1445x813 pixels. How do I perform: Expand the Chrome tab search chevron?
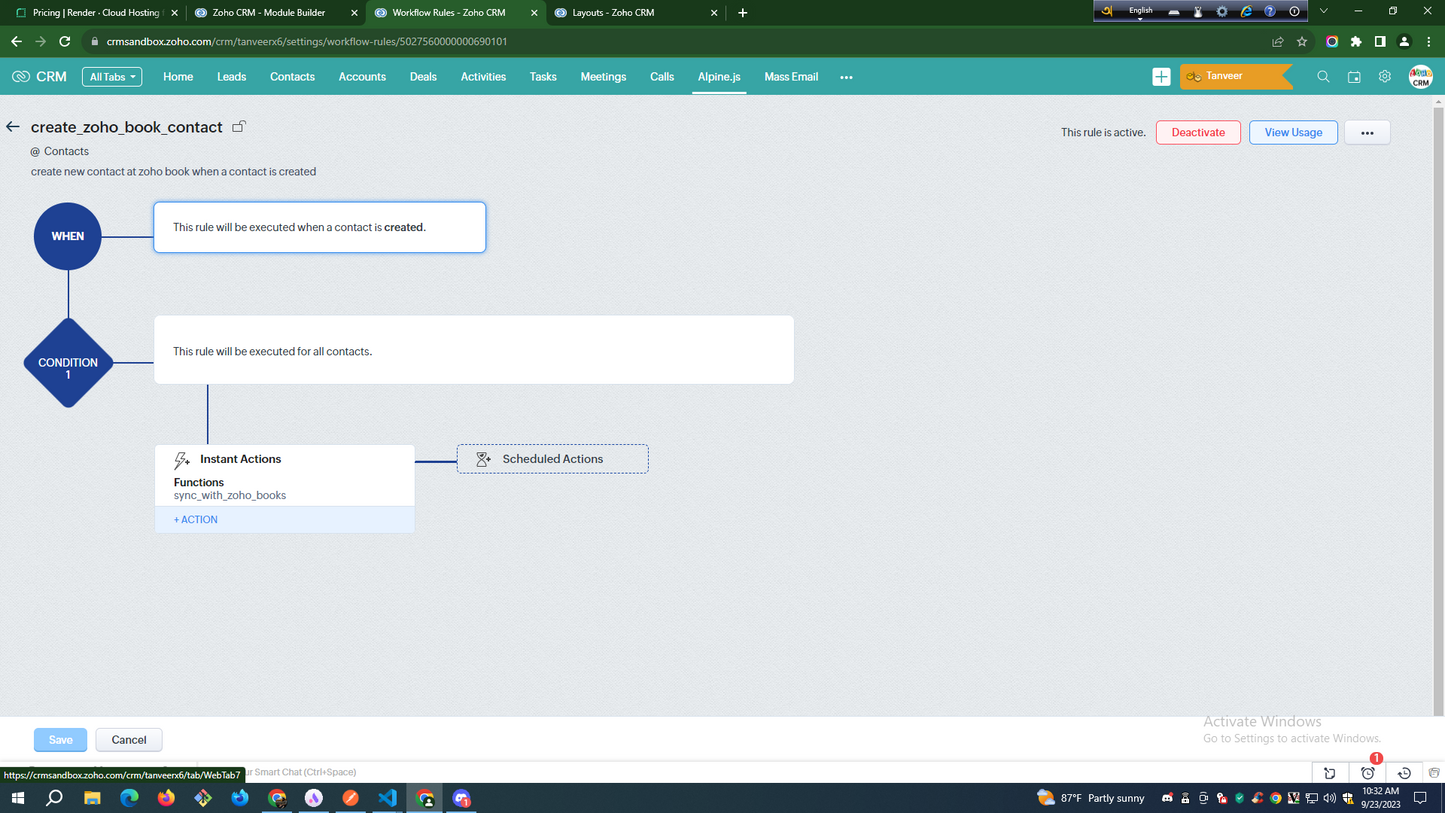[1323, 11]
